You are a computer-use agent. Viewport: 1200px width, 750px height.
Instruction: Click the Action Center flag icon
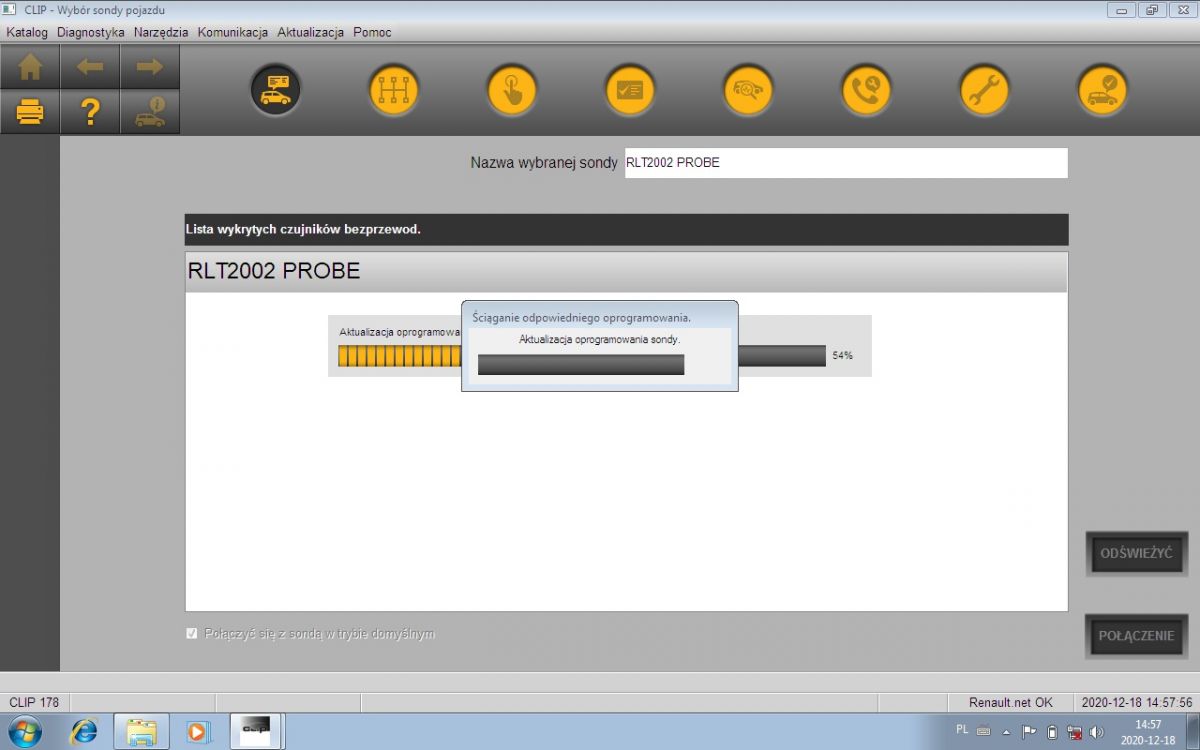tap(1029, 731)
